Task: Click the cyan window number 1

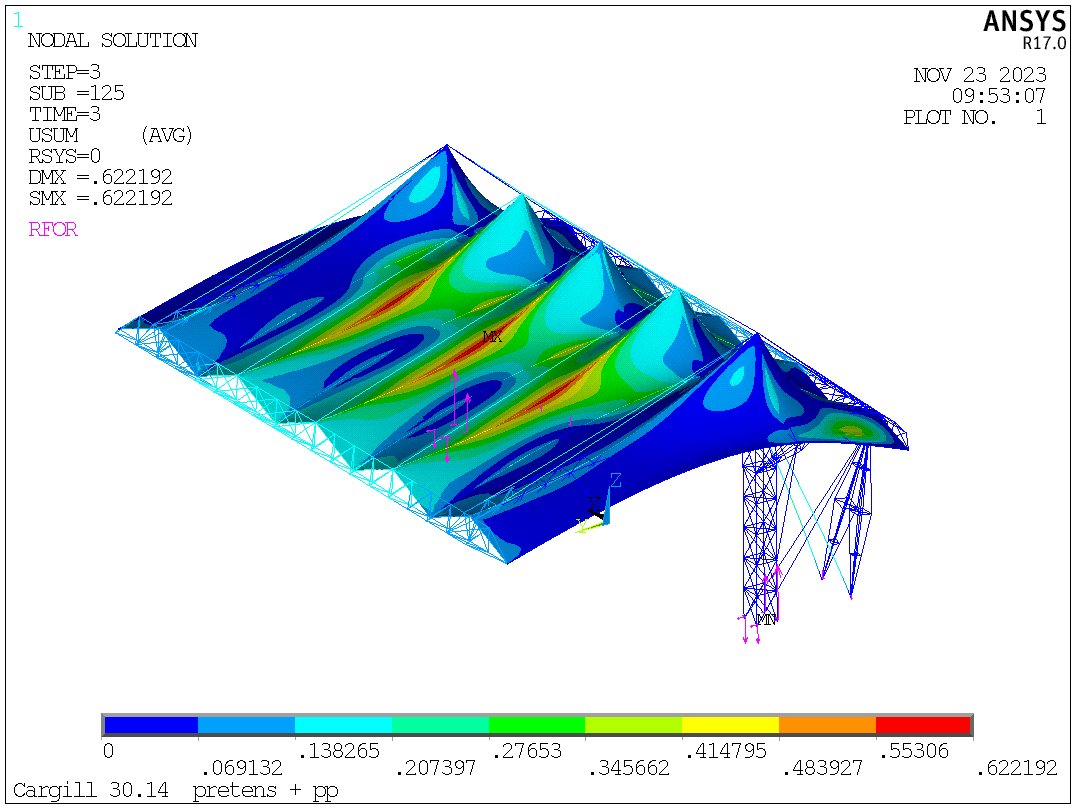Action: (x=18, y=19)
